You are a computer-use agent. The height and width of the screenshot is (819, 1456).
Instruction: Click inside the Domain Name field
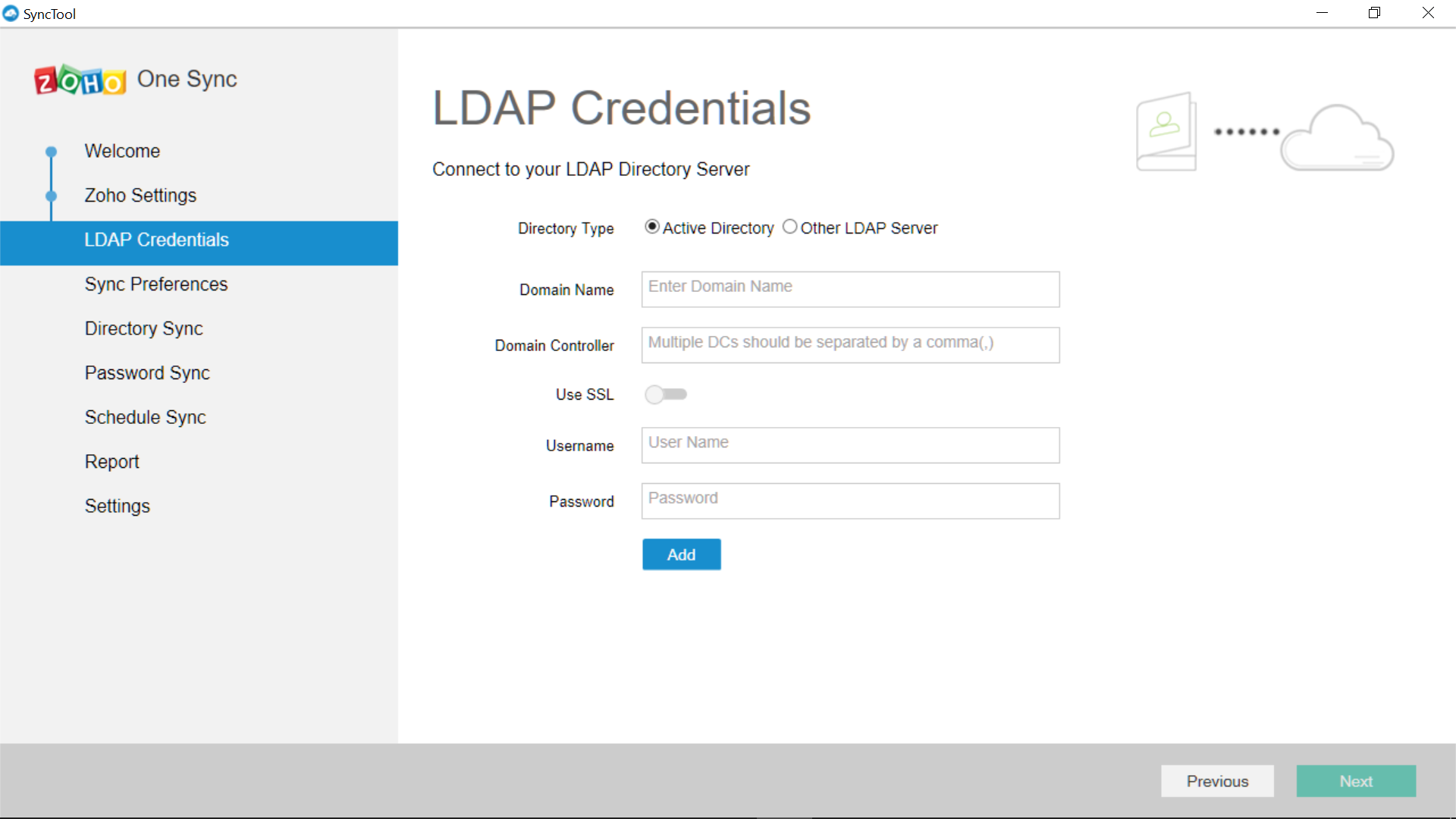point(850,289)
